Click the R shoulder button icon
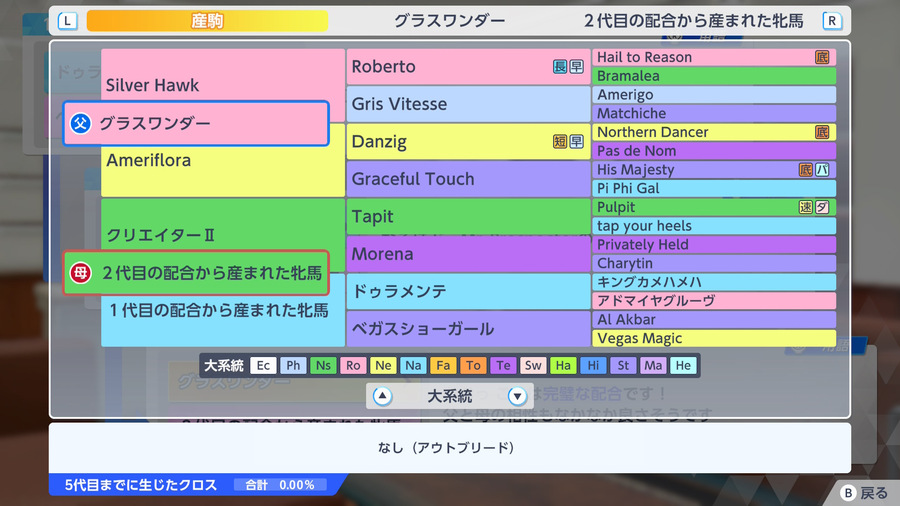Screen dimensions: 900x506 coord(832,21)
